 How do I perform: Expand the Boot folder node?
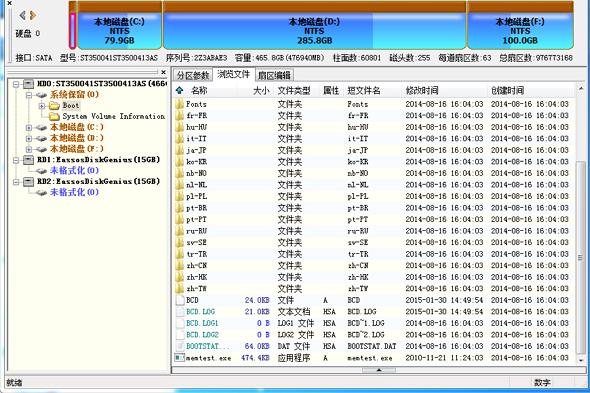(x=42, y=106)
